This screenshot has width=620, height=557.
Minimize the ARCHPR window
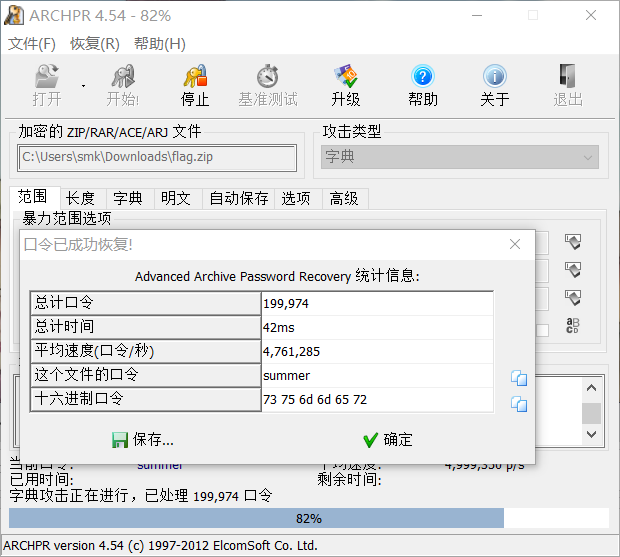[x=477, y=15]
